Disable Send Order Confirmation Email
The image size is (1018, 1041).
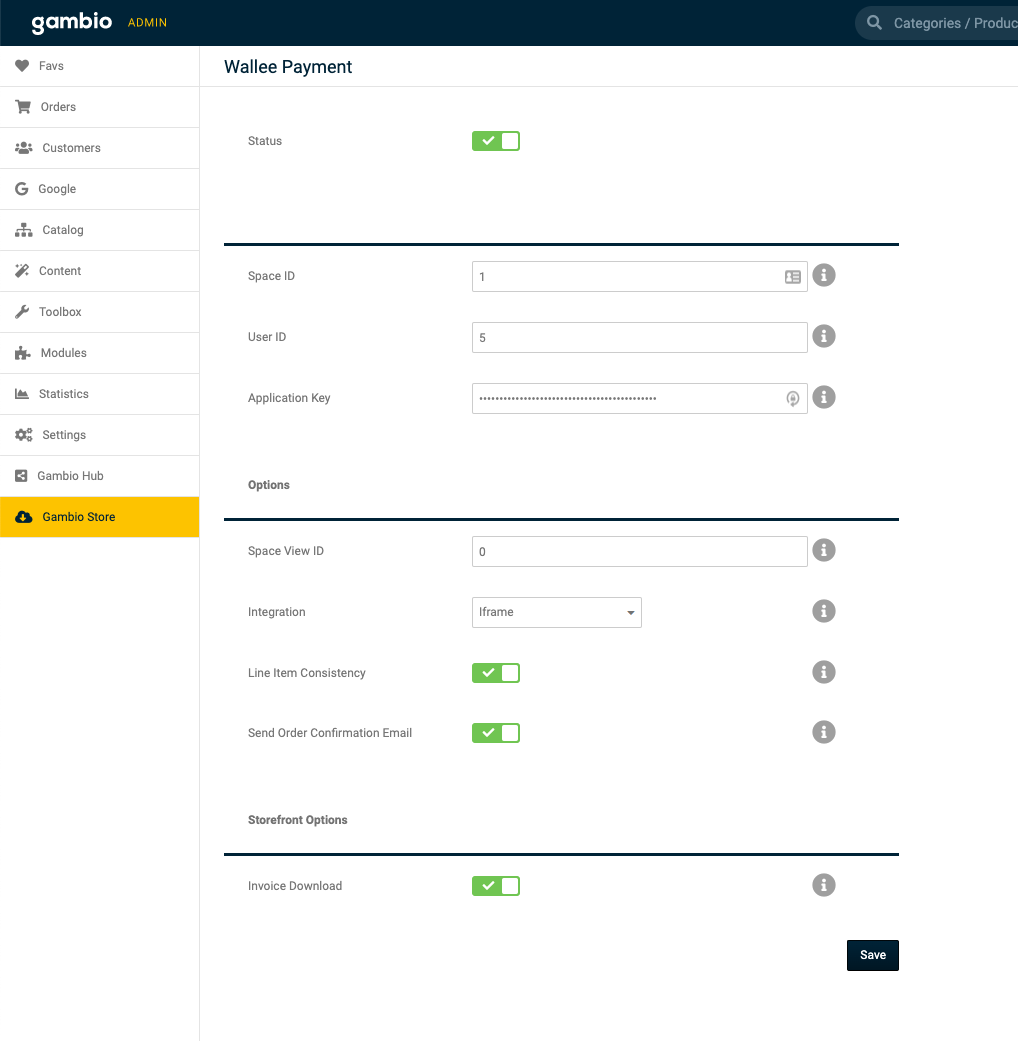(x=496, y=733)
